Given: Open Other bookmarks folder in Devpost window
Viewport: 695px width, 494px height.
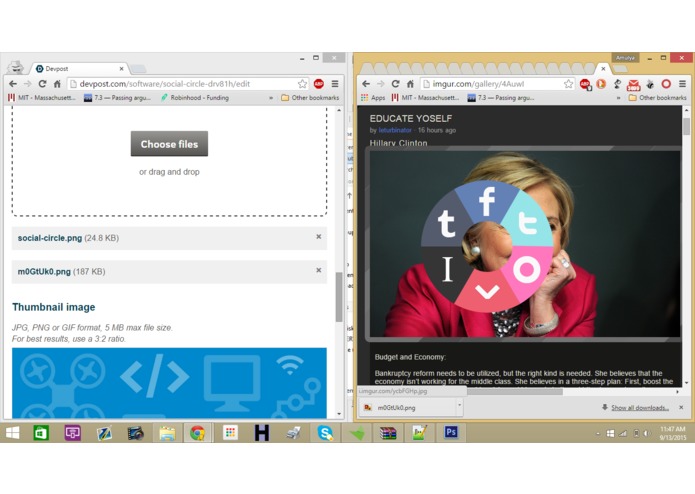Looking at the screenshot, I should (310, 98).
